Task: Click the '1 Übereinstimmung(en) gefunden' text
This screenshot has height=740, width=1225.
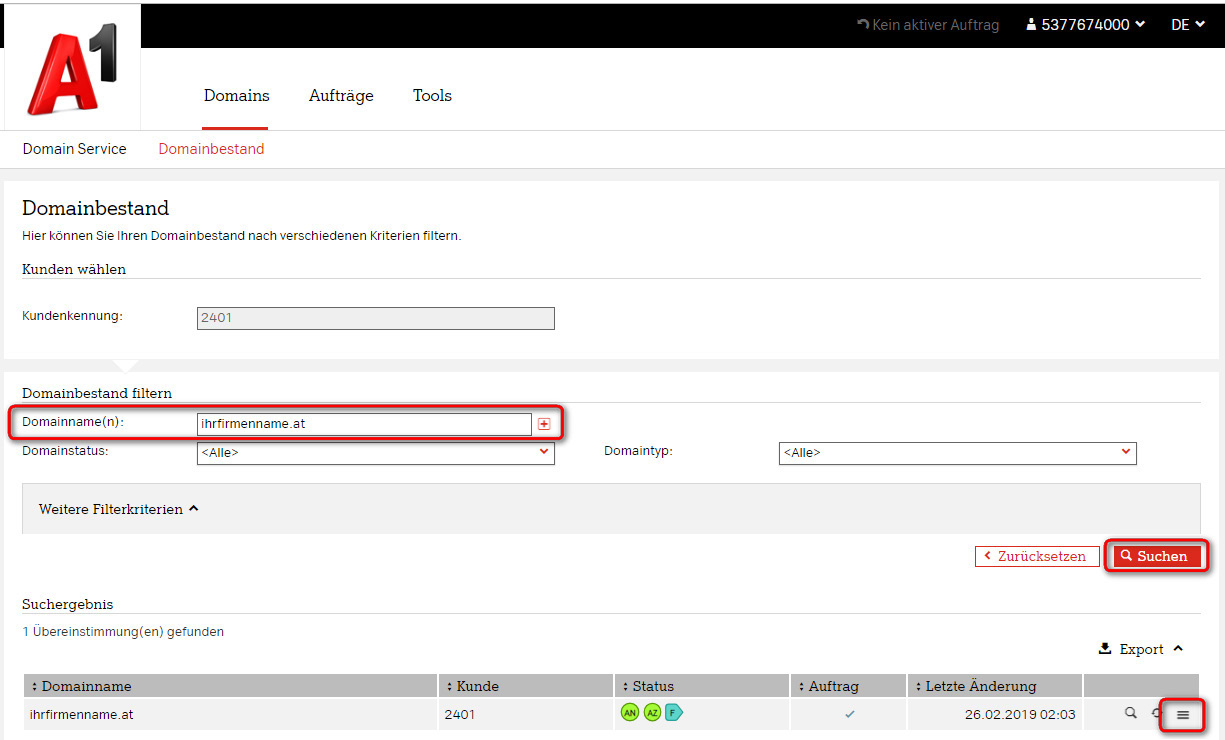Action: 123,632
